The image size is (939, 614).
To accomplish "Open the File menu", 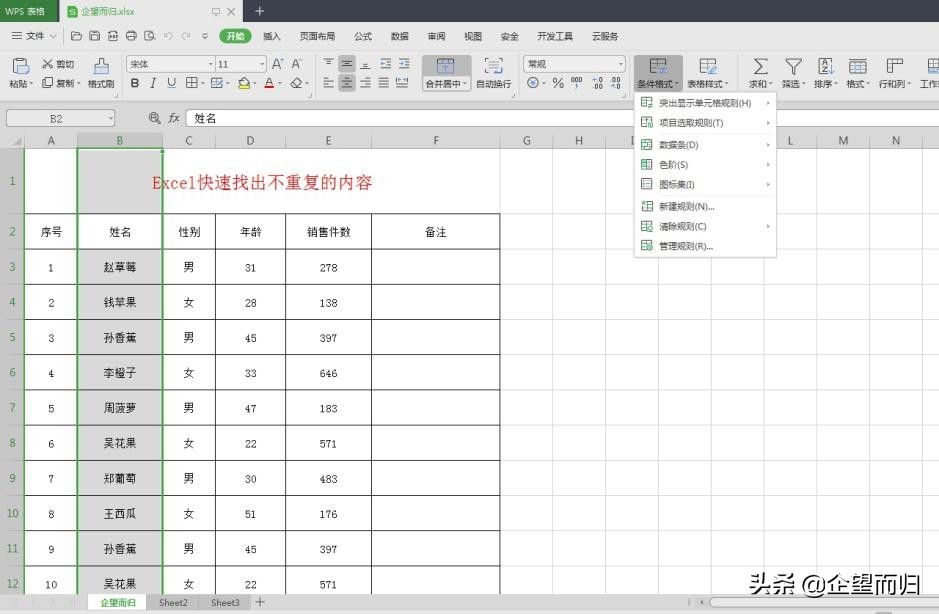I will coord(34,36).
